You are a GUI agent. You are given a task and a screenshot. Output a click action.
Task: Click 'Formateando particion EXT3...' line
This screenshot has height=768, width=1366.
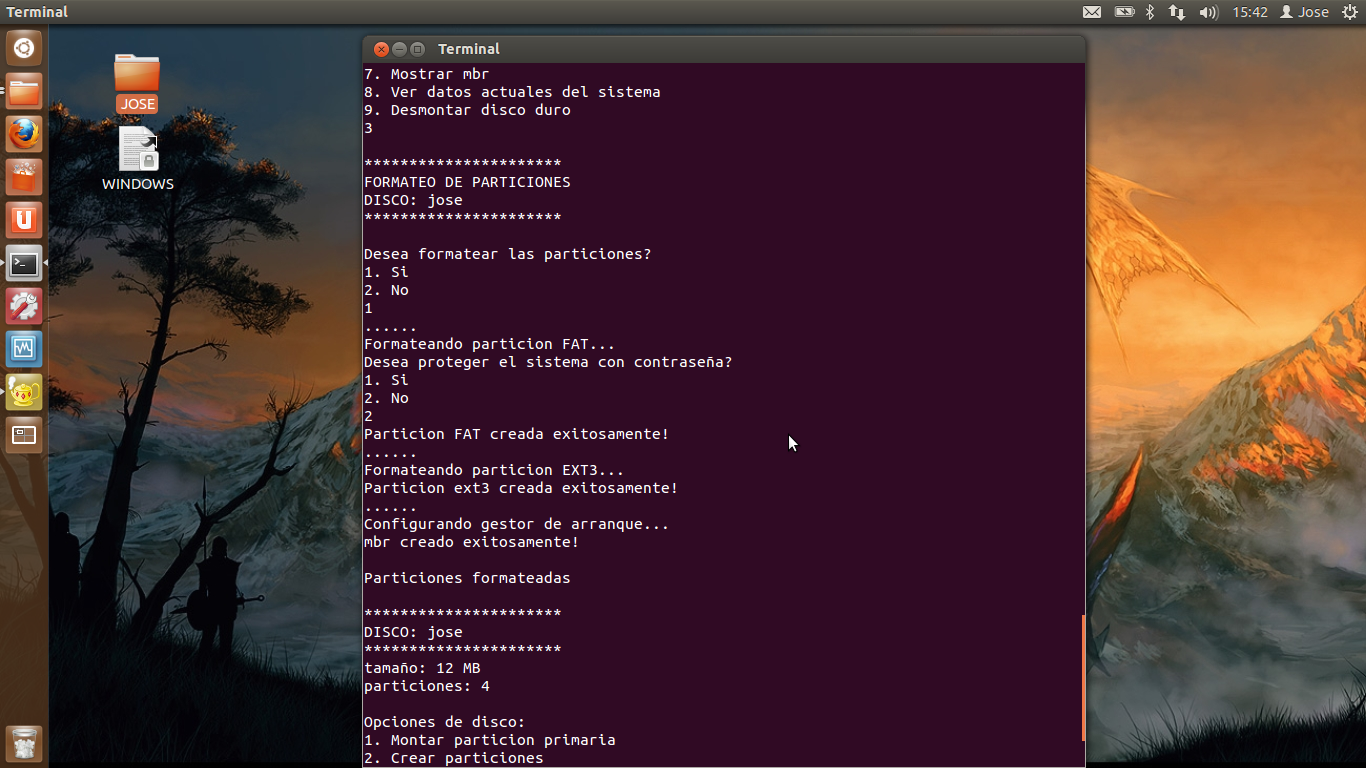coord(494,470)
